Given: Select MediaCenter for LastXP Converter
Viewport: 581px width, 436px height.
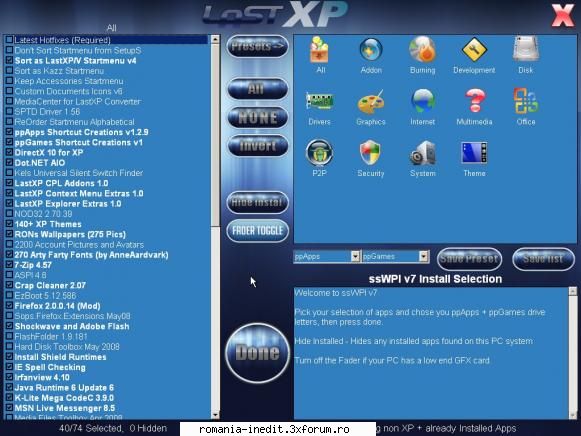Looking at the screenshot, I should point(77,101).
